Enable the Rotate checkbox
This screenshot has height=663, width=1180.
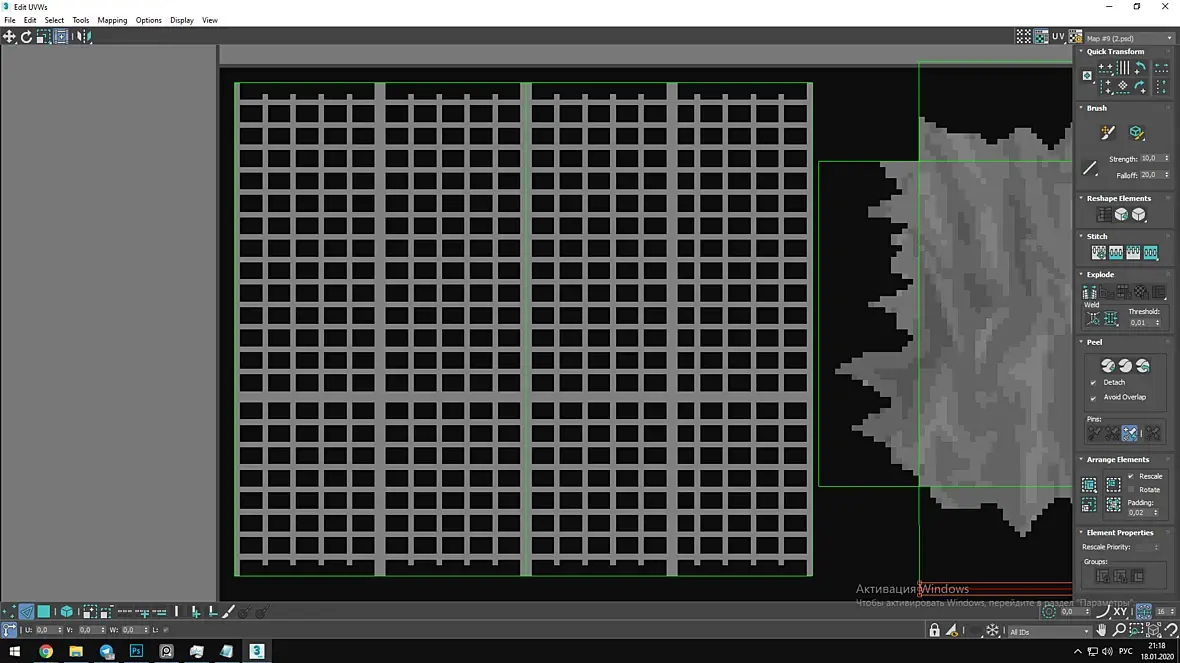coord(1131,490)
